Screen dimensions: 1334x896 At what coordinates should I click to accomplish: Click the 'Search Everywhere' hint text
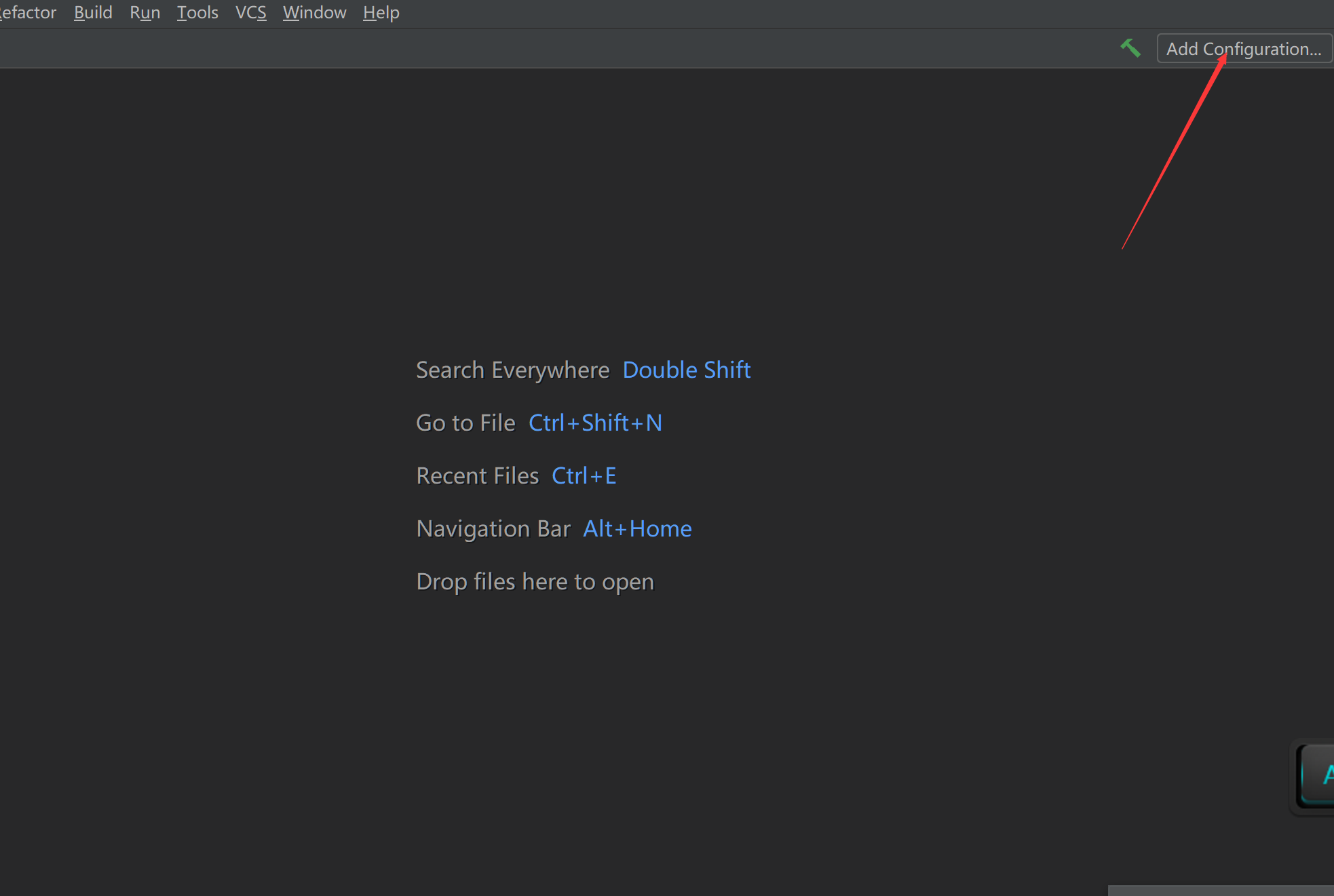point(512,370)
